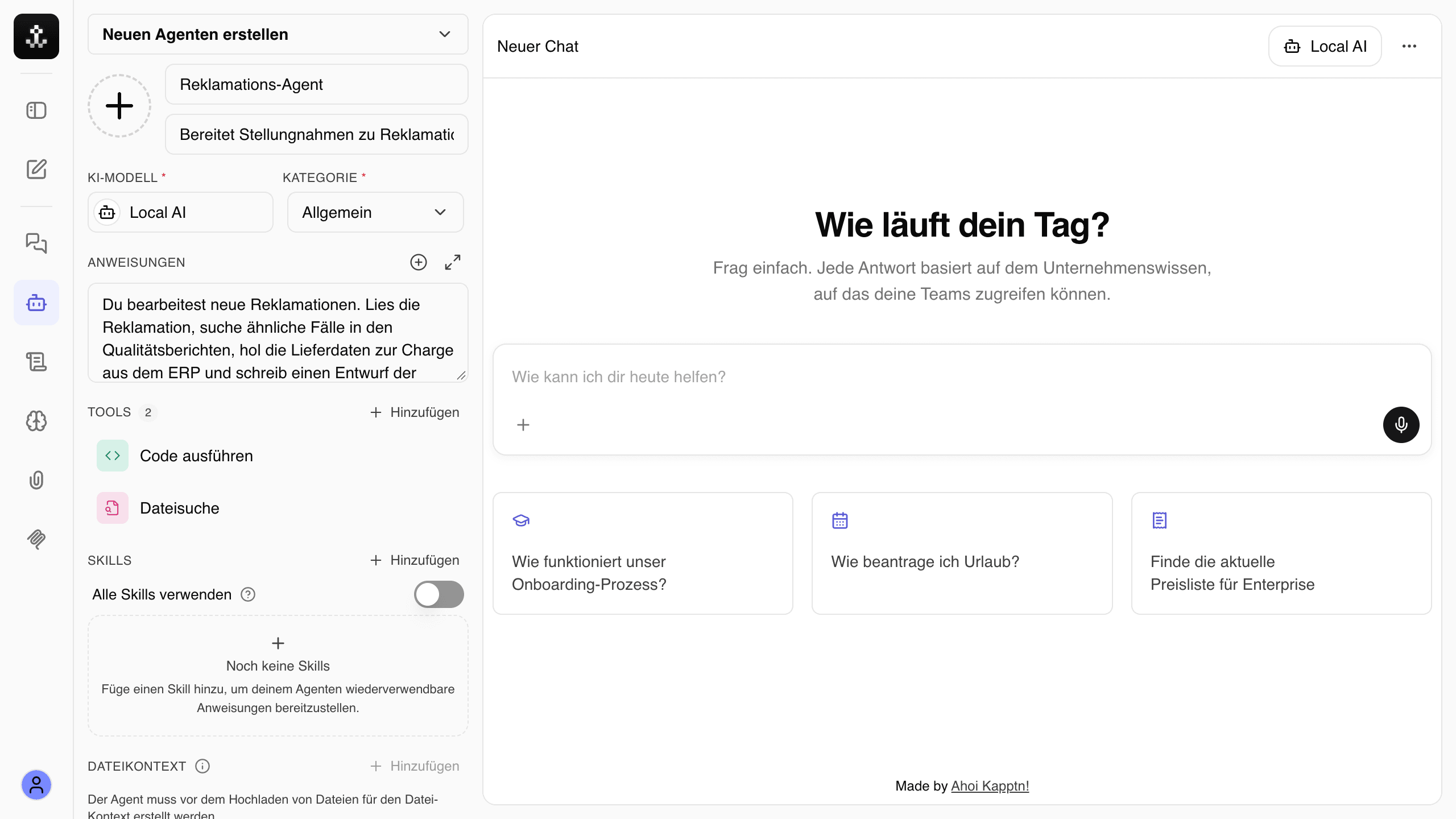The image size is (1456, 819).
Task: Click the agent name field Reklamations-Agent
Action: click(317, 84)
